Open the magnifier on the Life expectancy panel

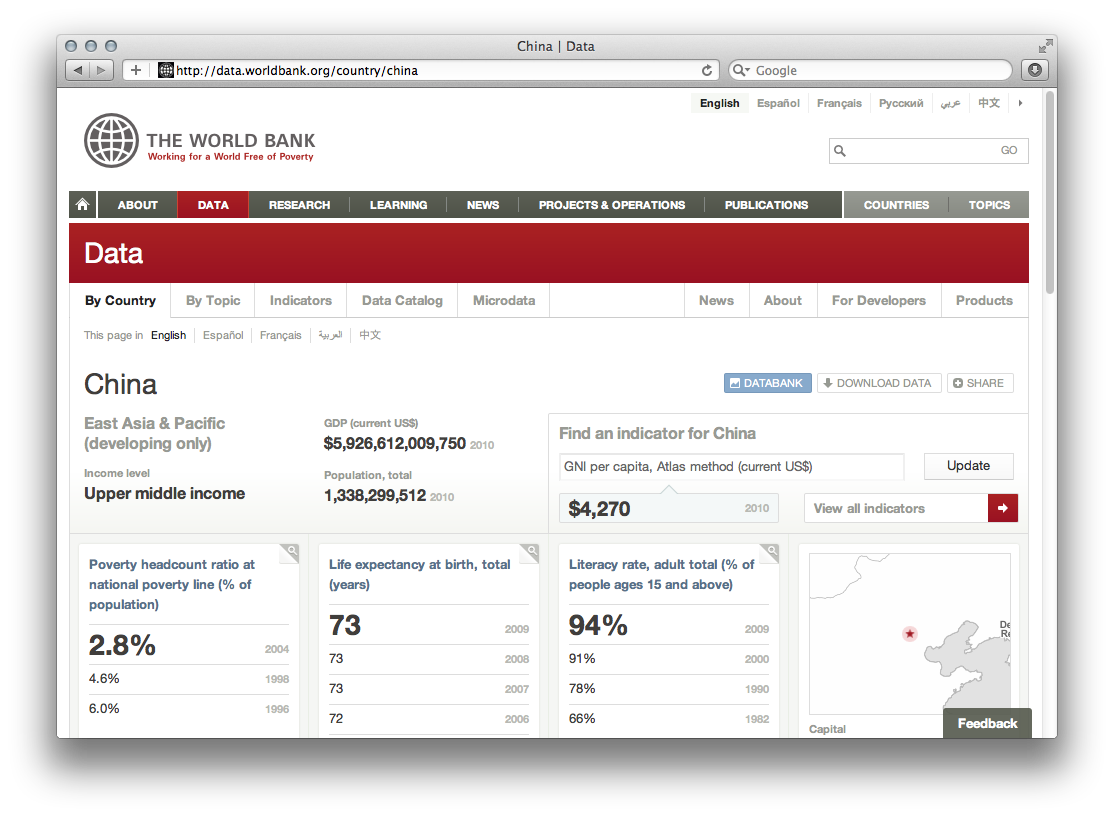pyautogui.click(x=530, y=551)
